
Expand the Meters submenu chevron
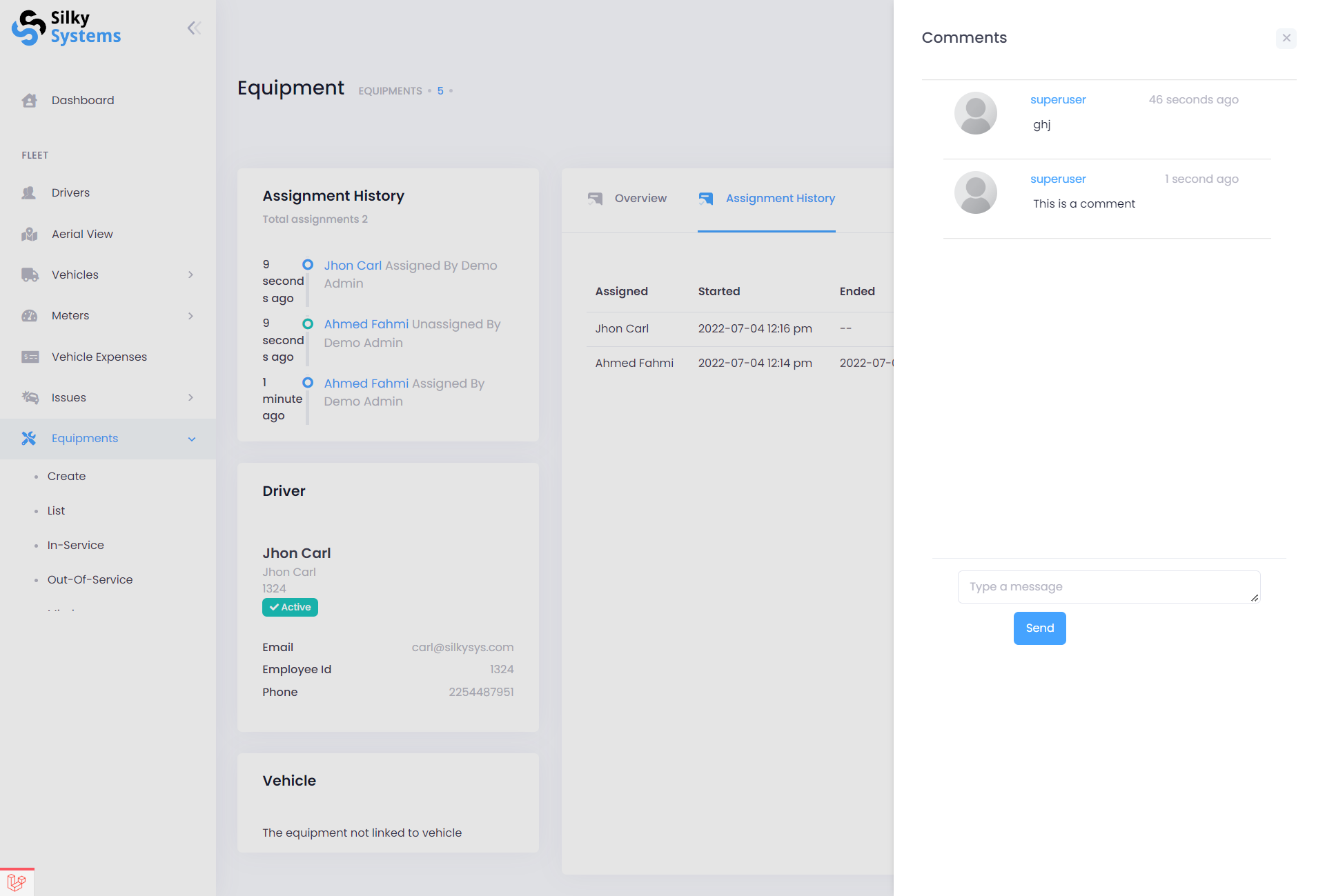(x=191, y=316)
